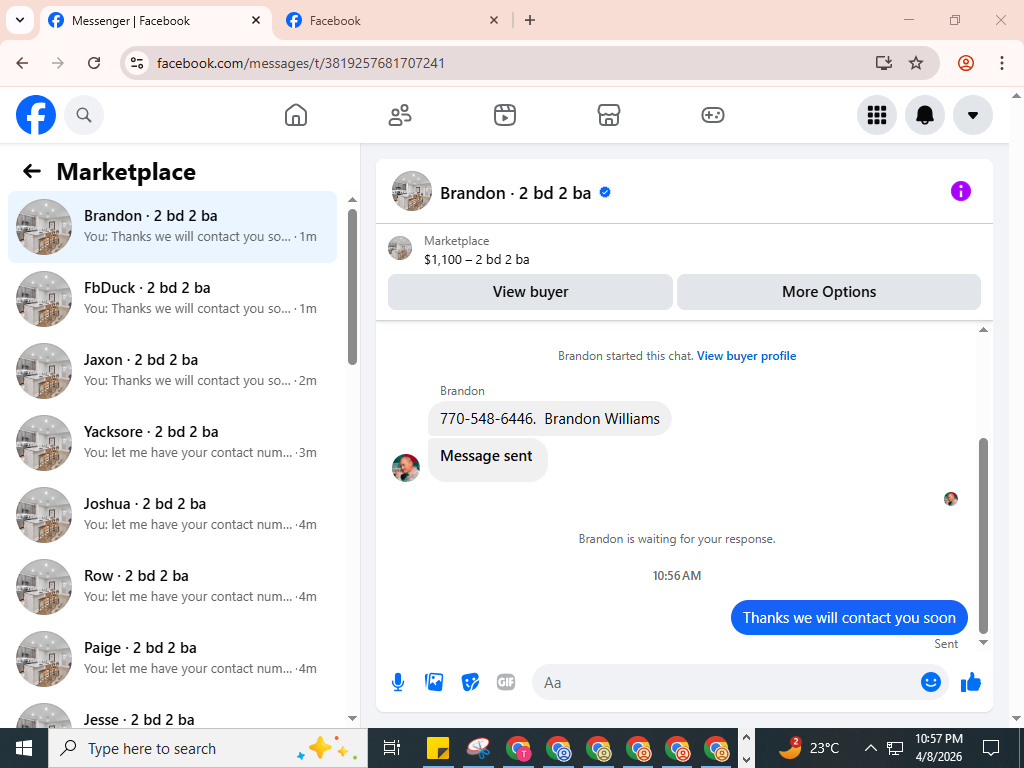Viewport: 1024px width, 768px height.
Task: Open the GIF picker icon
Action: coord(506,682)
